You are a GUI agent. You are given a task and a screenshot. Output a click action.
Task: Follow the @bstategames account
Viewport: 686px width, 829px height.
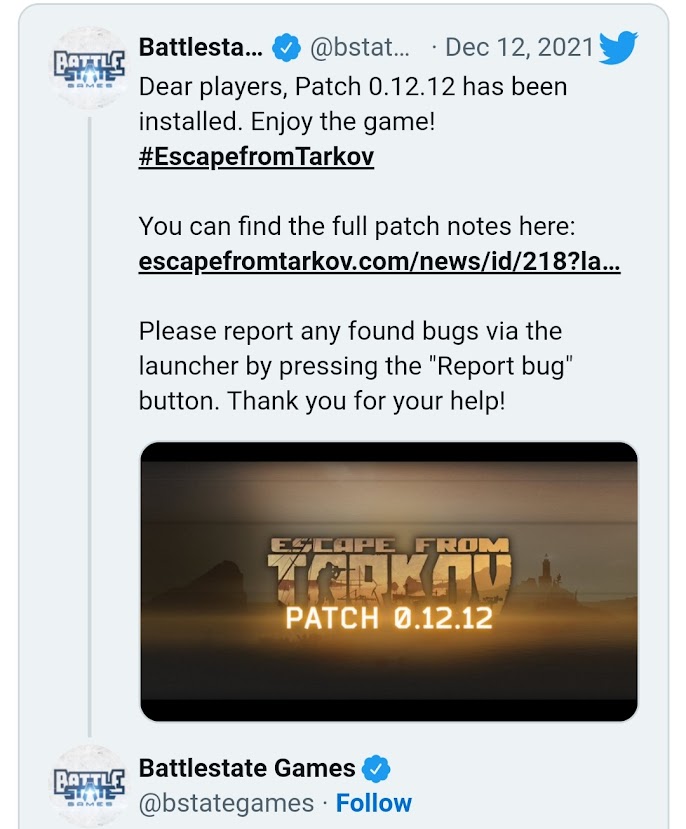pyautogui.click(x=374, y=803)
